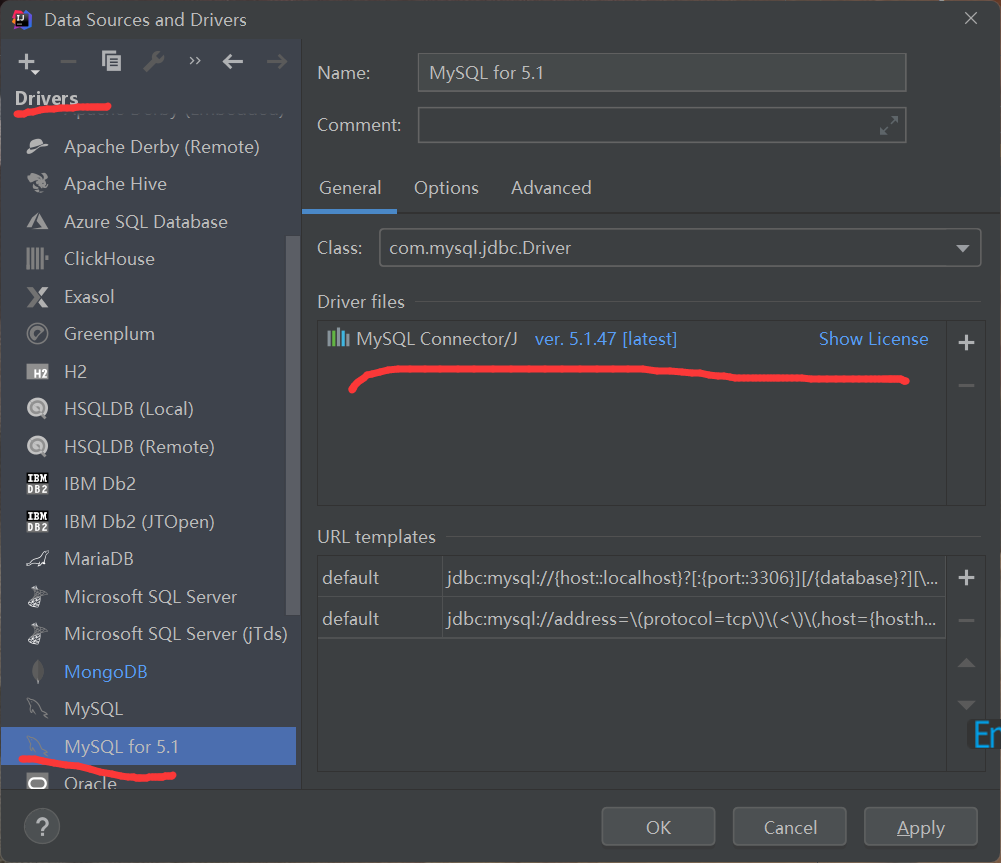Click the Name input field

[x=661, y=73]
